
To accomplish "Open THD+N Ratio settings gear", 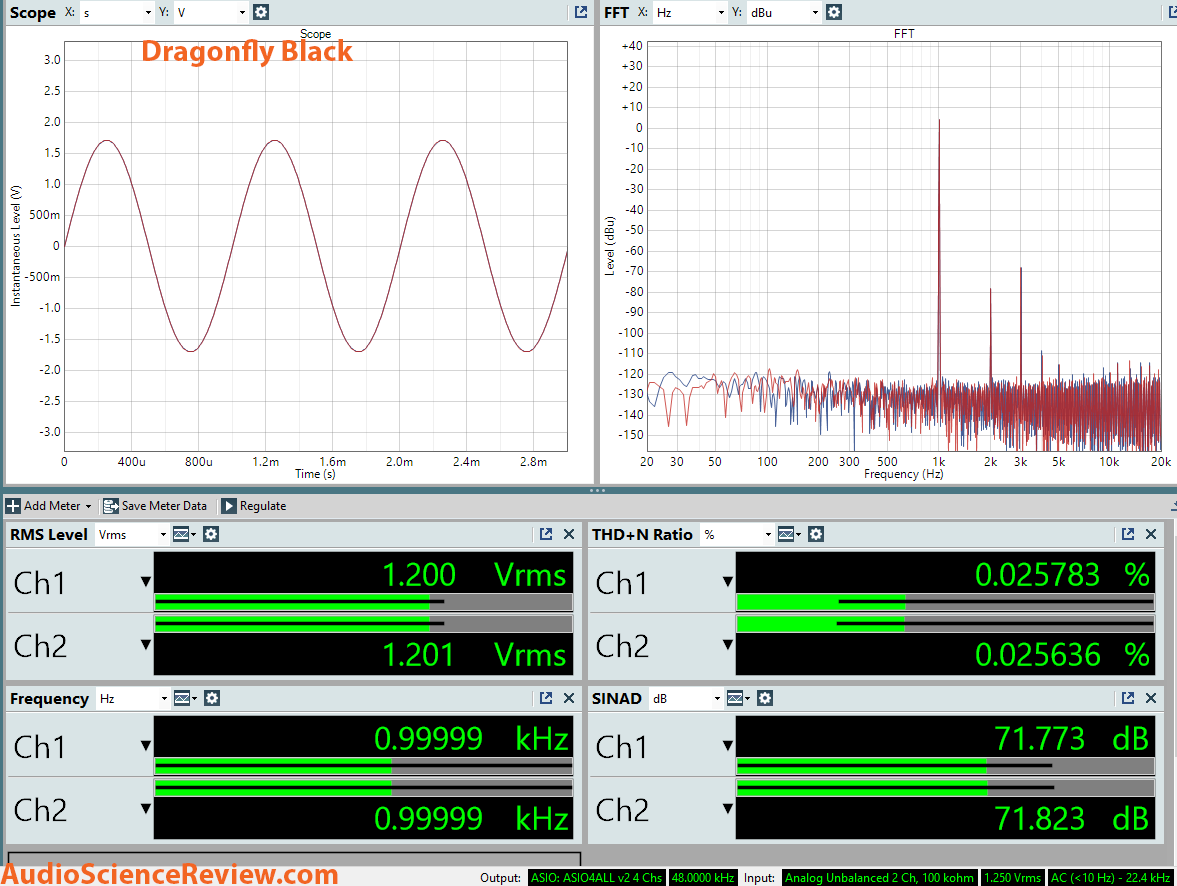I will pos(816,534).
